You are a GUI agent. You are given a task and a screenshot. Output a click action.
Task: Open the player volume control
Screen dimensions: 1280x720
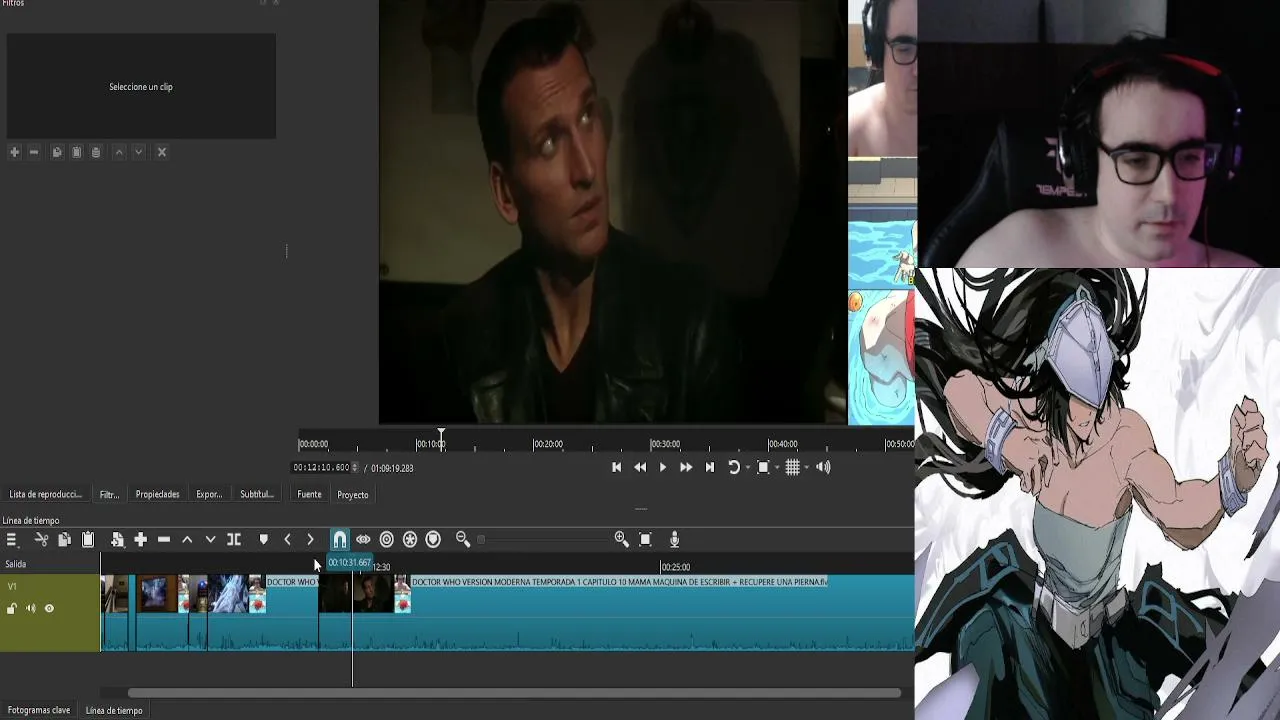(x=823, y=467)
